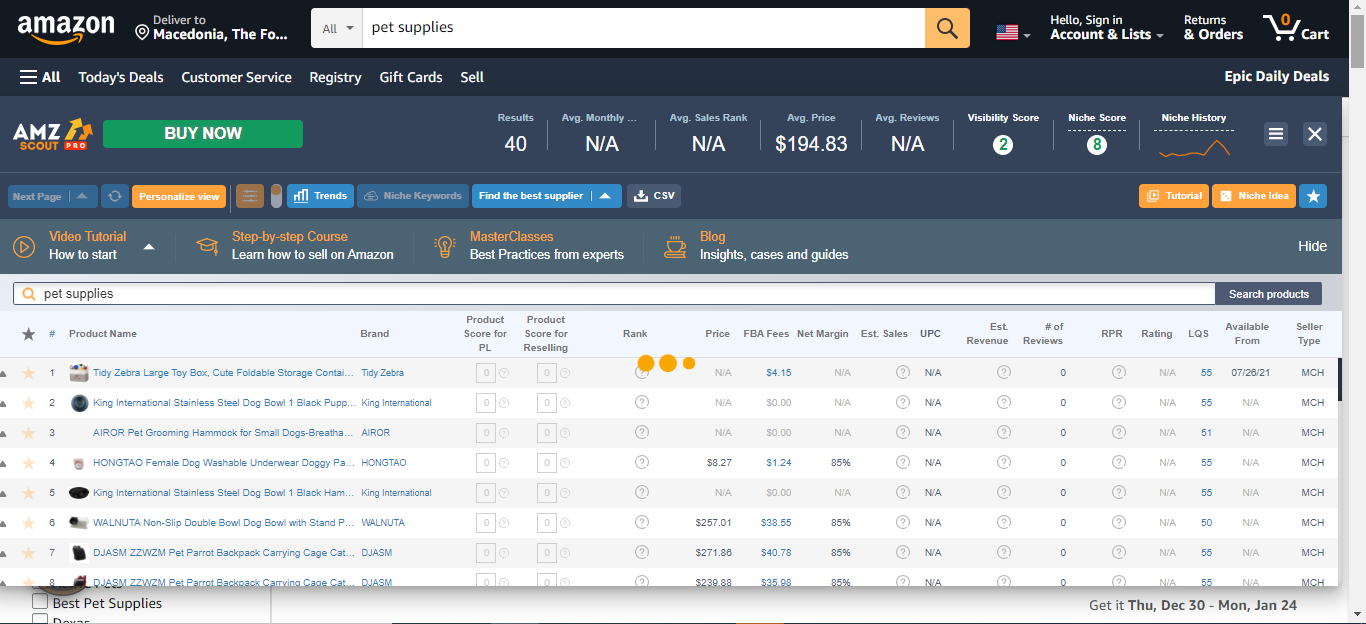Click the blue star favorites button
Viewport: 1366px width, 624px height.
coord(1313,196)
